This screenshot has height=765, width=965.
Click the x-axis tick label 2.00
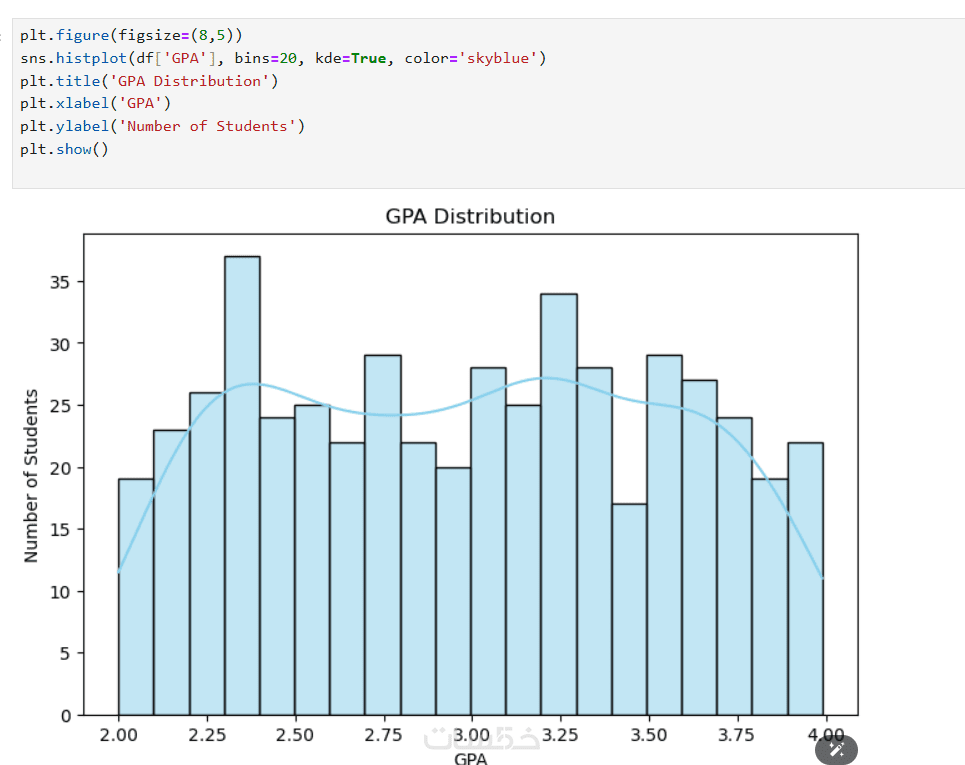[x=118, y=735]
